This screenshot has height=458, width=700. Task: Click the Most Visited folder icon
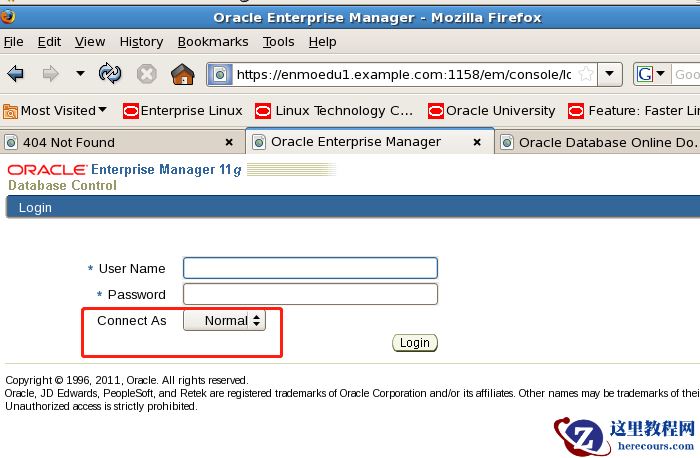tap(10, 111)
